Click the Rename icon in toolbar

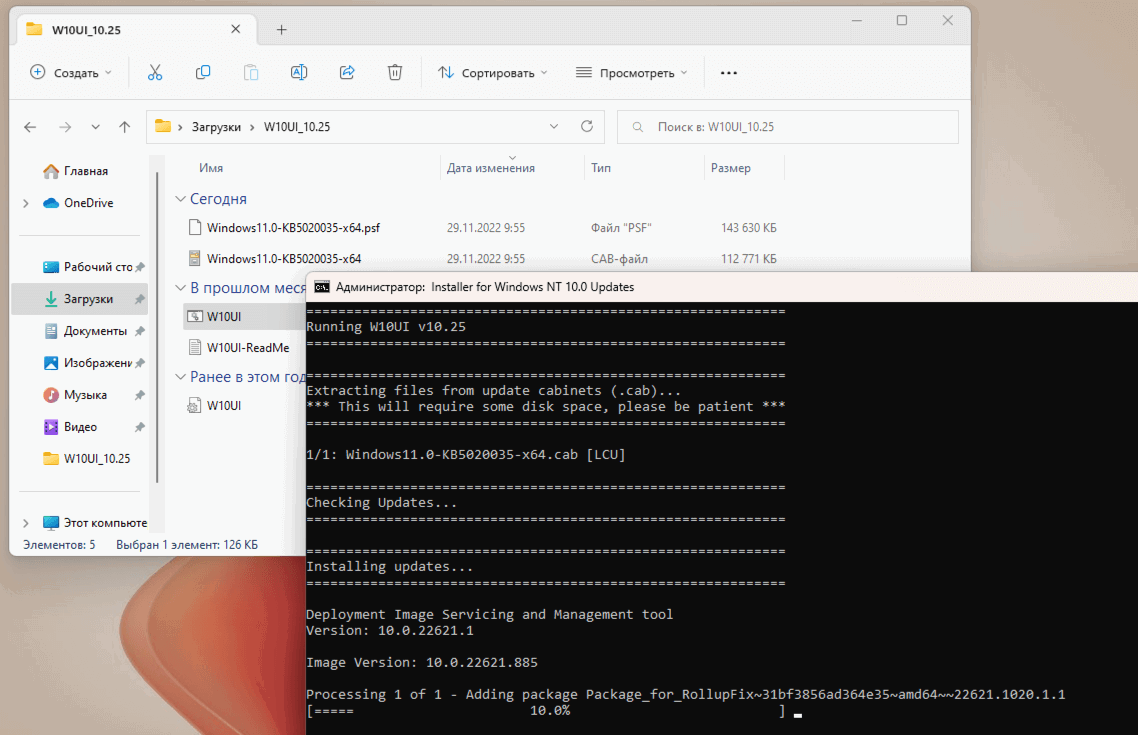click(x=299, y=73)
